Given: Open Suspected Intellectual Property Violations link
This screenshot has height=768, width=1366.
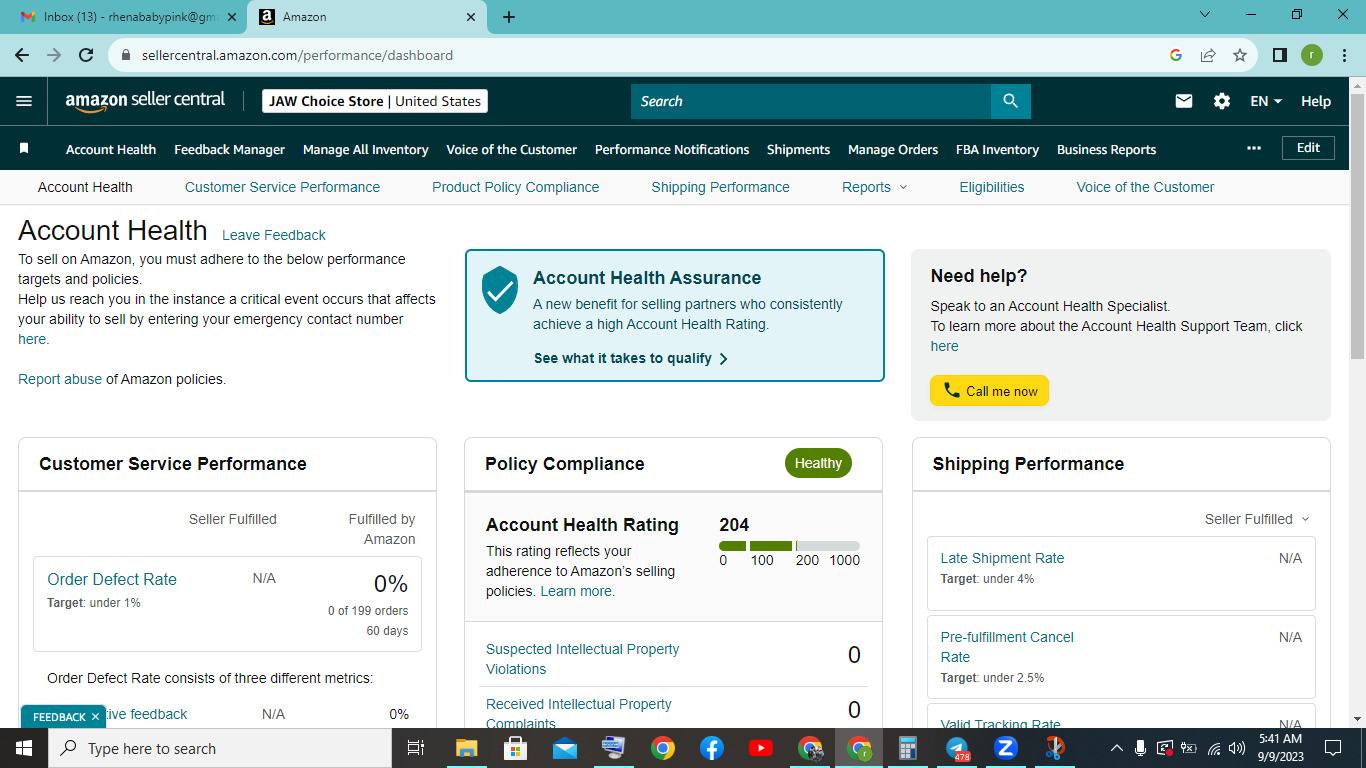Looking at the screenshot, I should (583, 659).
